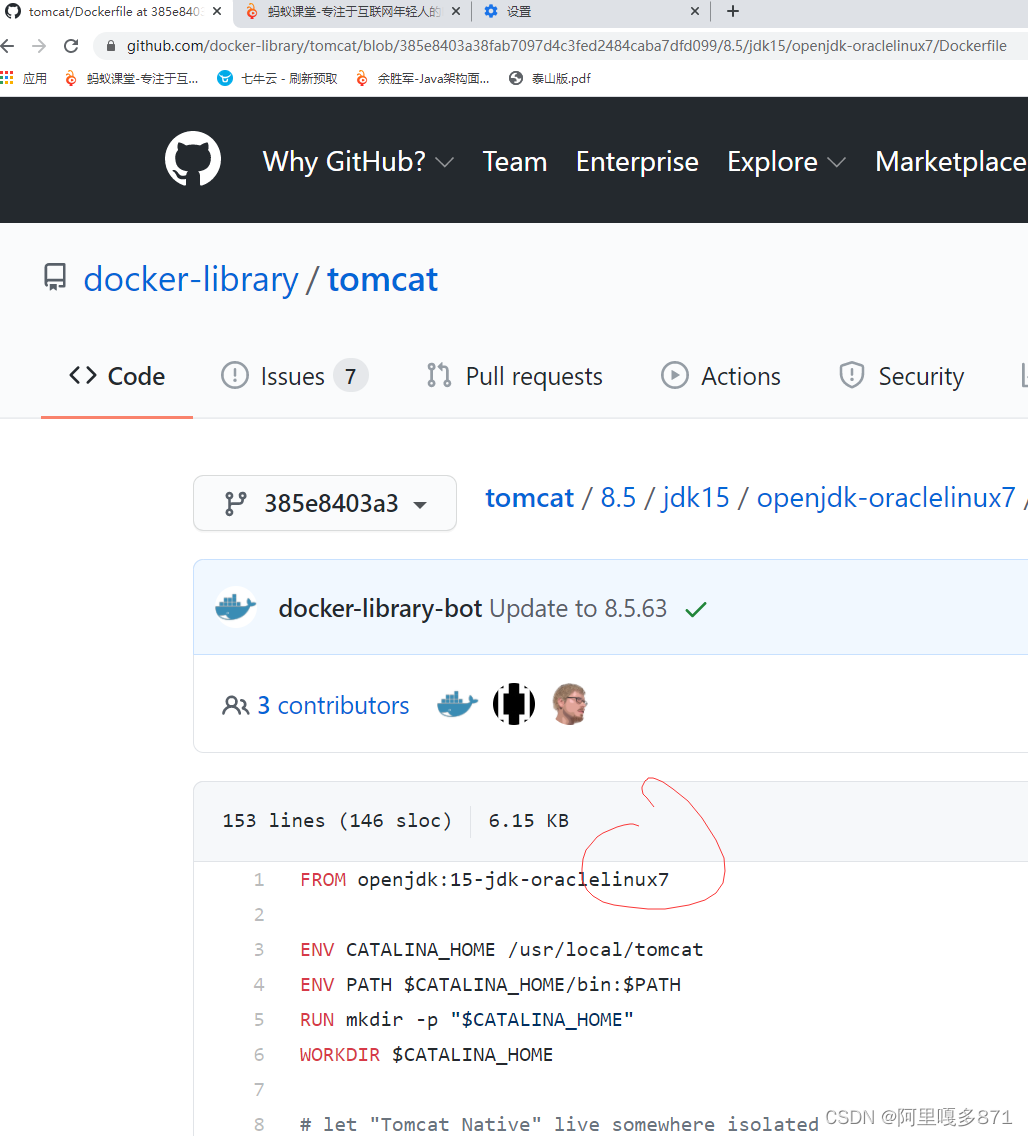
Task: Open the openjdk-oraclelinux7 breadcrumb folder
Action: coord(886,498)
